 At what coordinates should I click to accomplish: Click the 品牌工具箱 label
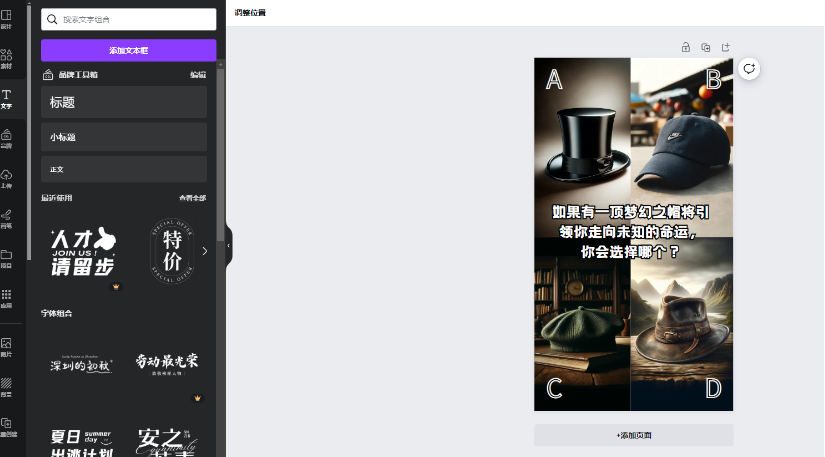coord(78,75)
